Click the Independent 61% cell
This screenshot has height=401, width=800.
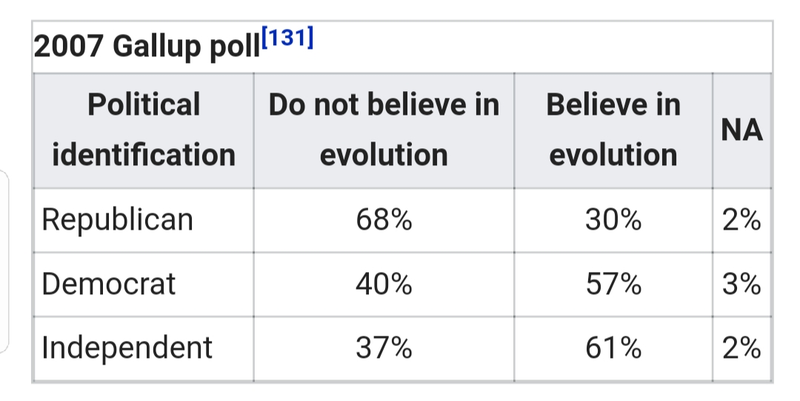click(x=613, y=348)
